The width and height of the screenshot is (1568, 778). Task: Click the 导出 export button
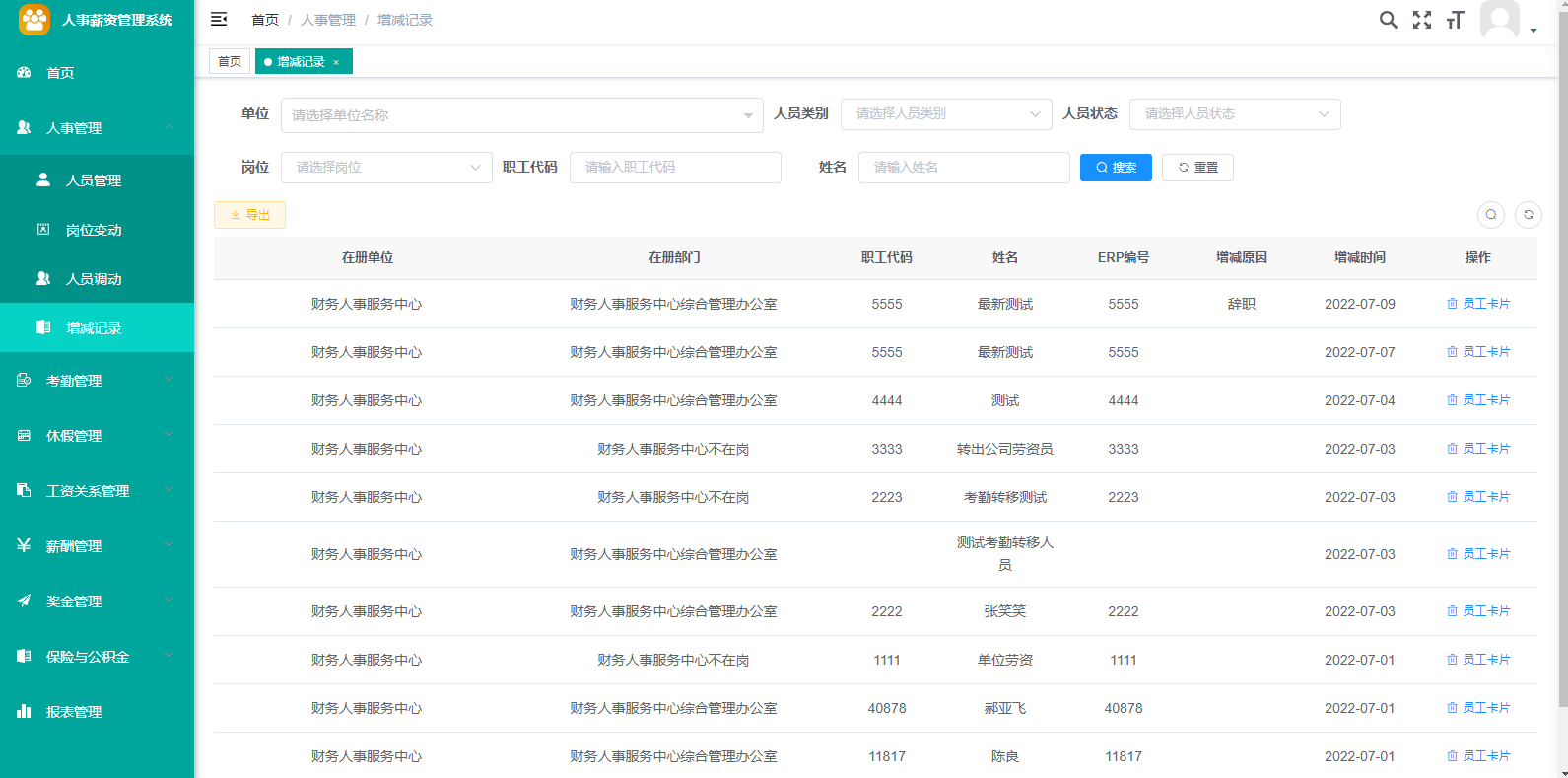point(249,215)
